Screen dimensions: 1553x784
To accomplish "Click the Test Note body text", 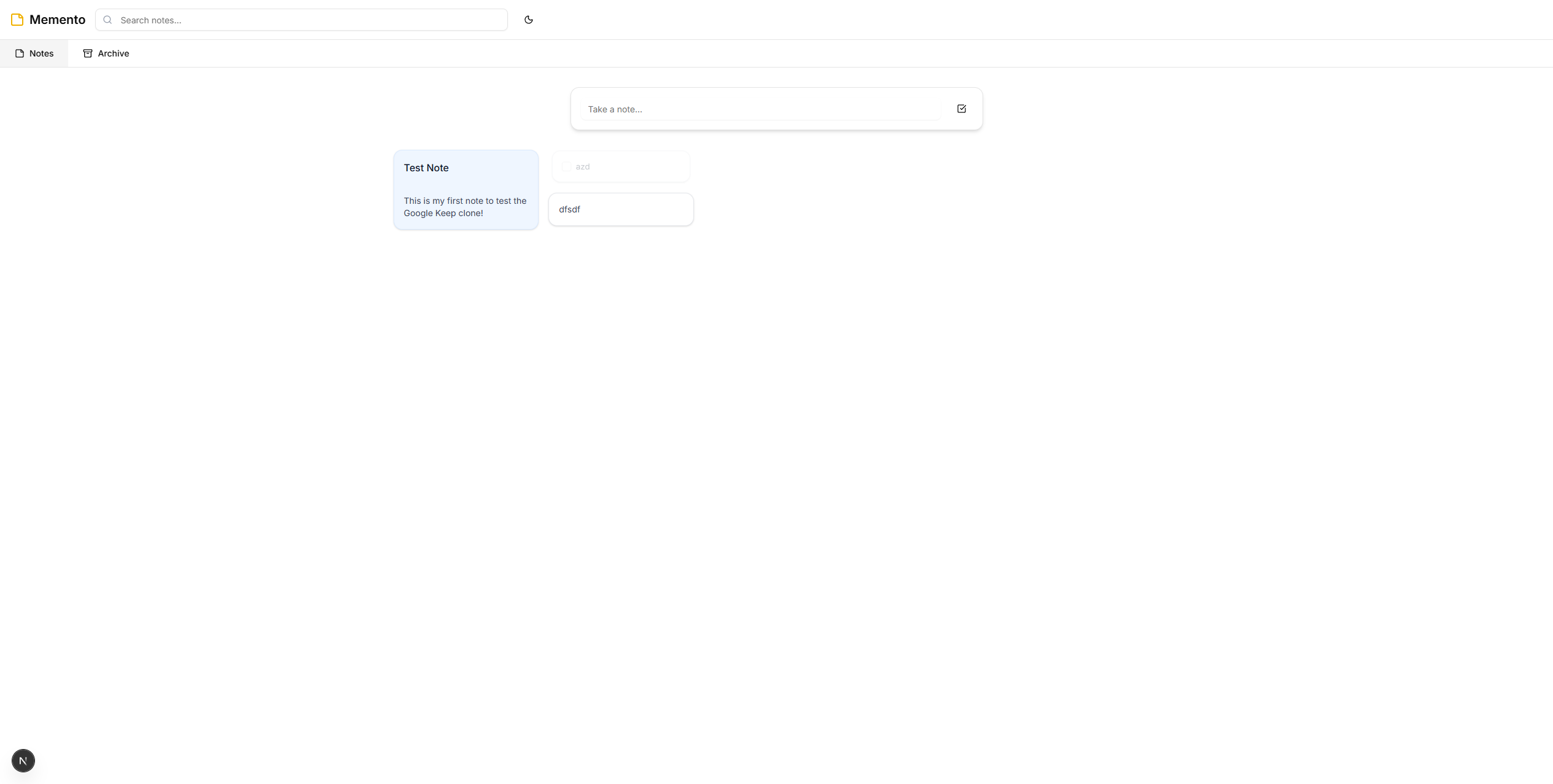I will click(465, 207).
